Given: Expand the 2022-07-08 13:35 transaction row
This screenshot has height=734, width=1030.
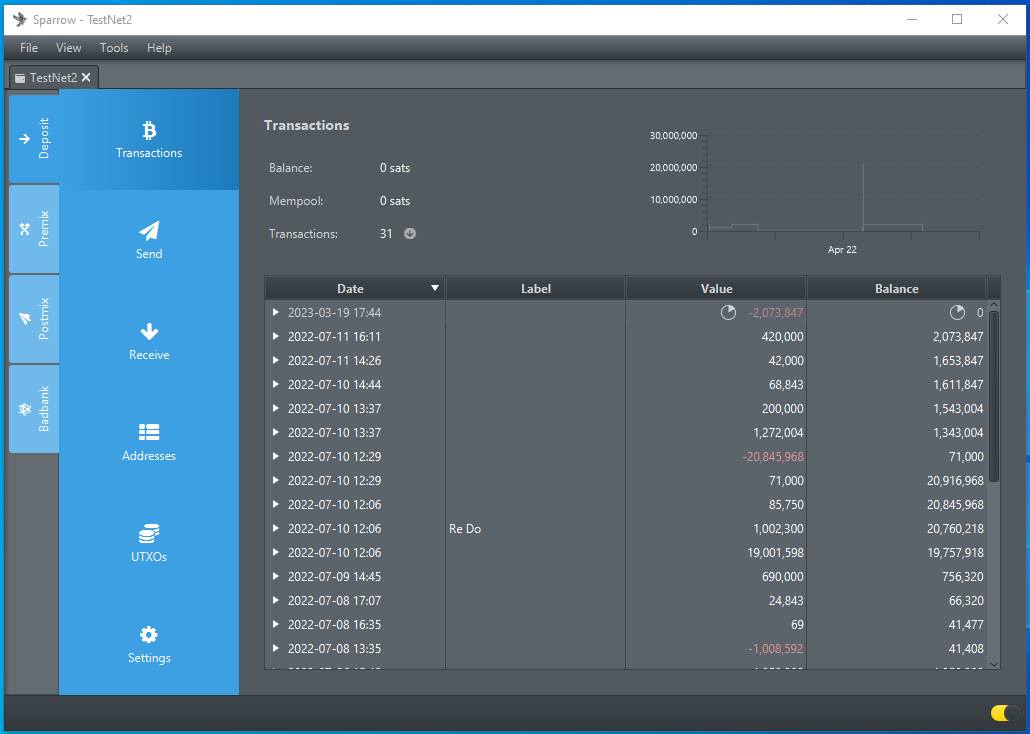Looking at the screenshot, I should coord(276,649).
